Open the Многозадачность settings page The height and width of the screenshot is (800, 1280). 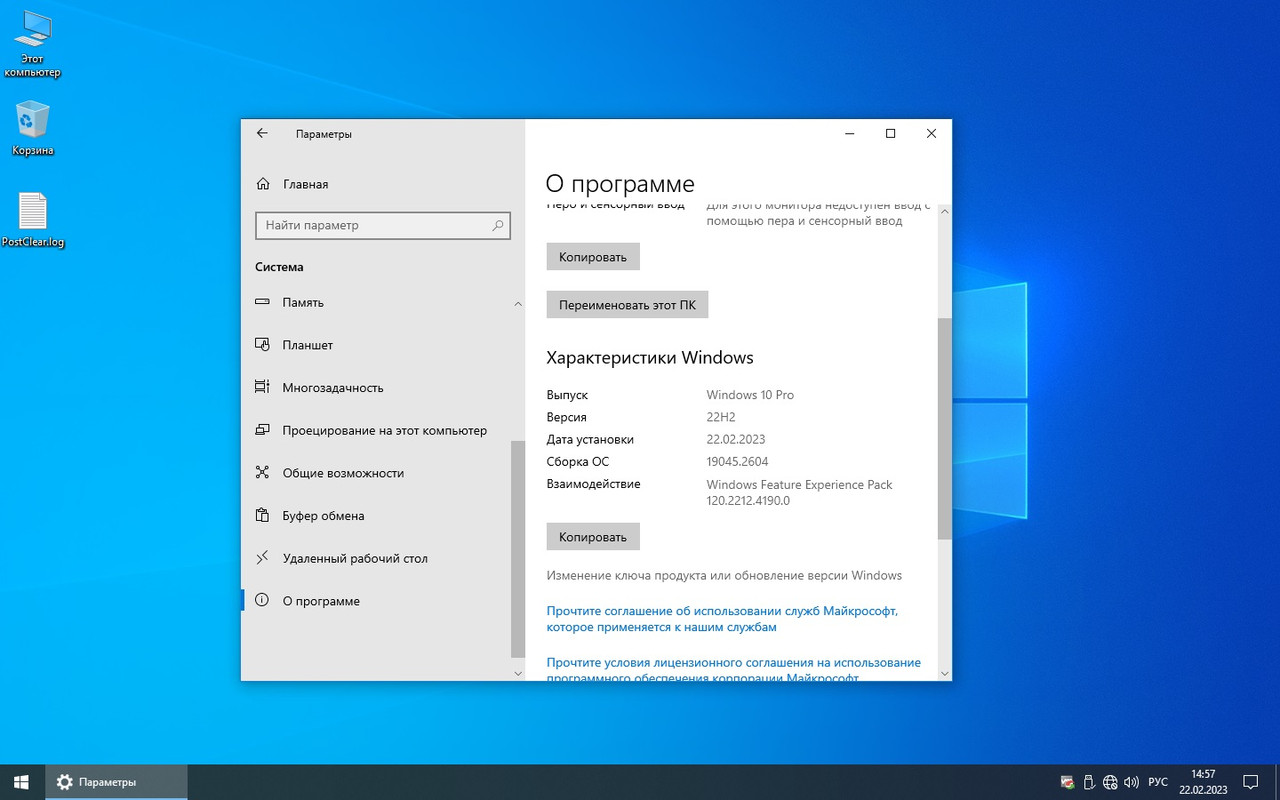pos(383,388)
